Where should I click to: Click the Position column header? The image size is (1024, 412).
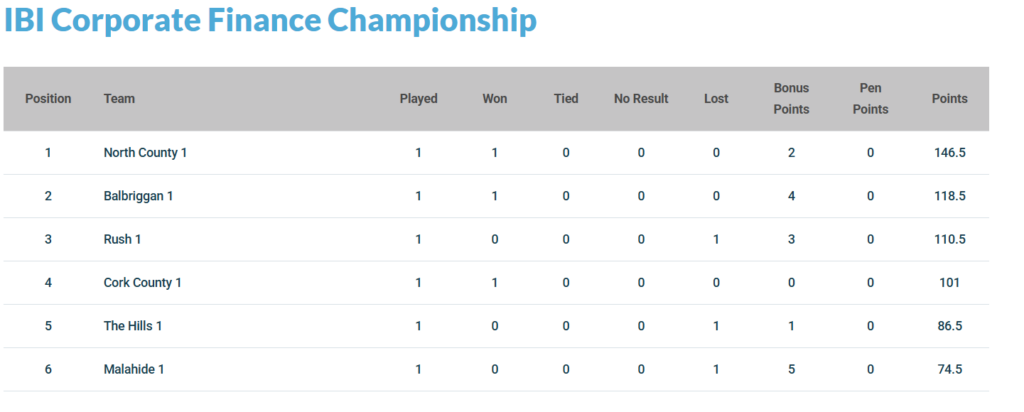coord(48,99)
